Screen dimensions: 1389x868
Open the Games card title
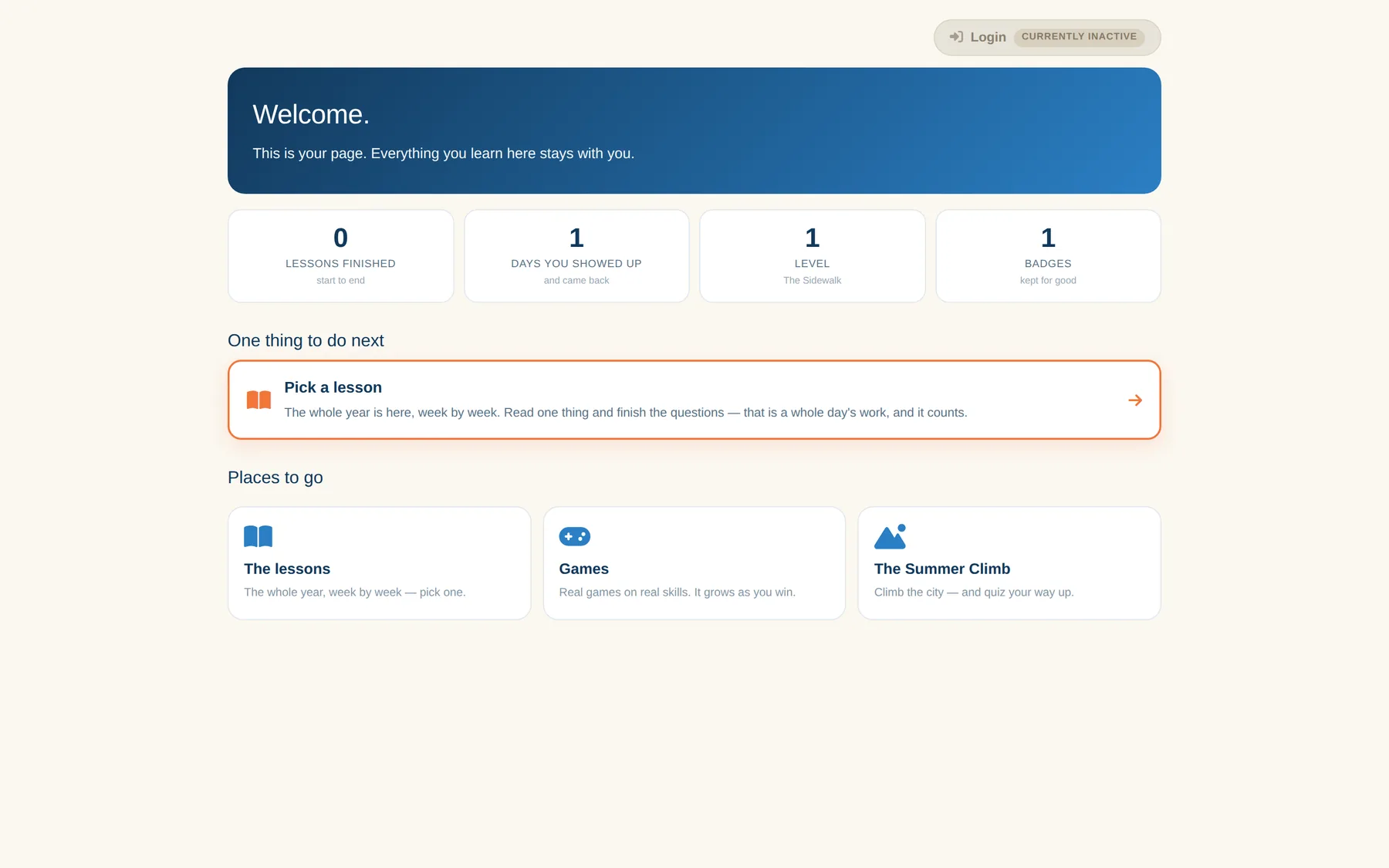tap(583, 569)
